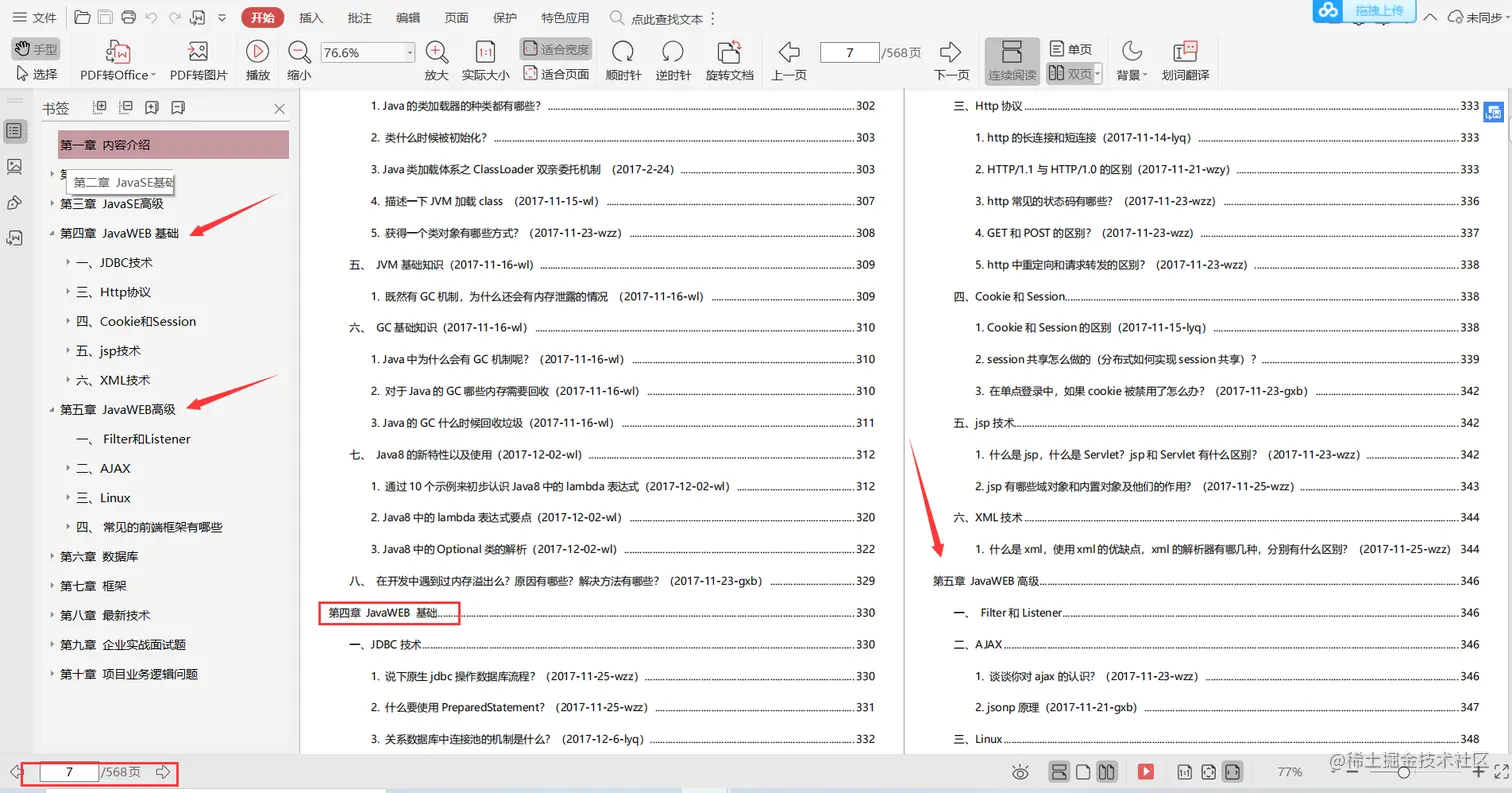Switch to the 页面 tab
Viewport: 1512px width, 793px height.
[x=457, y=17]
